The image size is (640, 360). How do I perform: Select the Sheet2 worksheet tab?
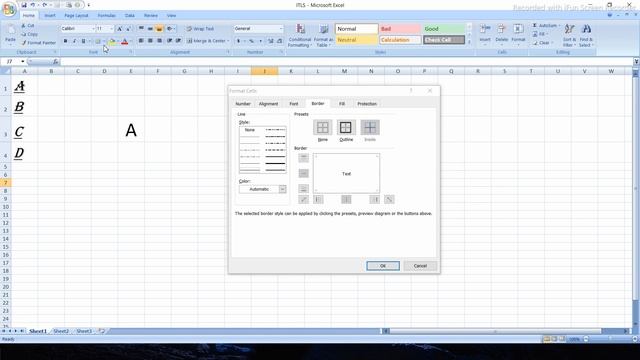61,331
